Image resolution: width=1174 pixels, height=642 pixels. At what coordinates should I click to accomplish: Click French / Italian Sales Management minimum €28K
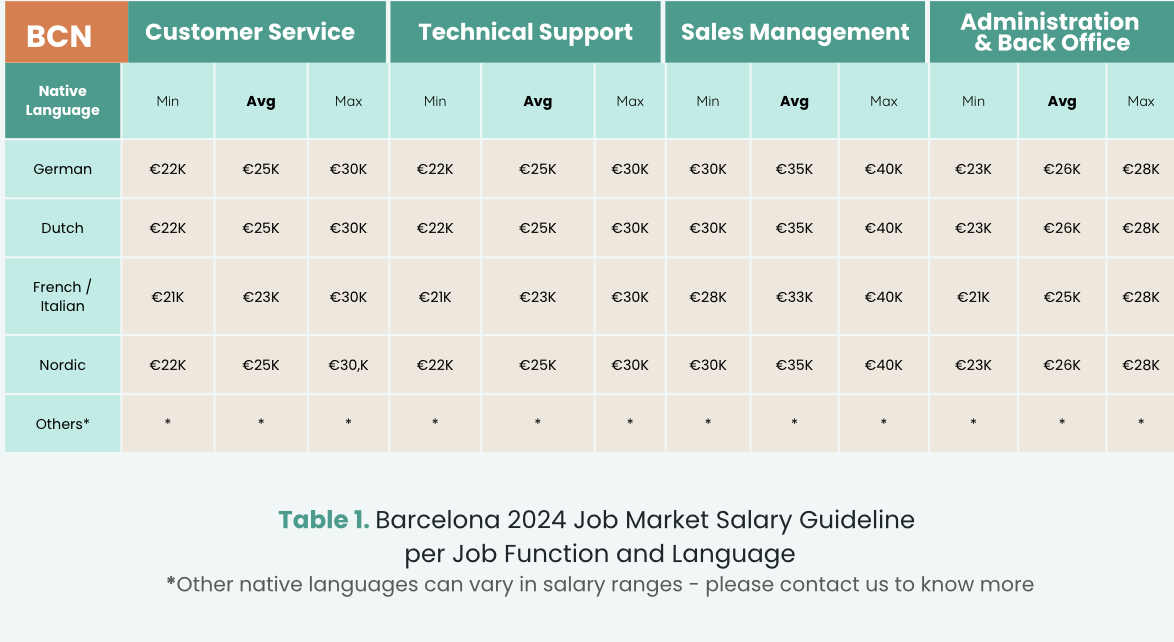click(x=708, y=297)
